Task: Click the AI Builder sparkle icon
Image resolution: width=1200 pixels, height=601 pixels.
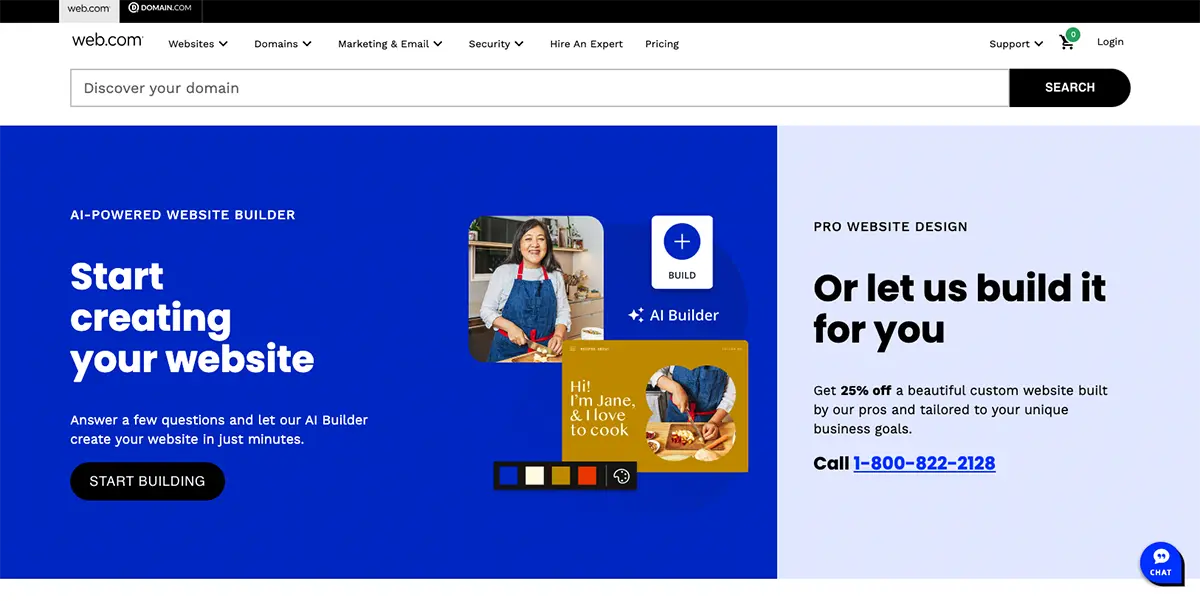Action: pyautogui.click(x=636, y=315)
